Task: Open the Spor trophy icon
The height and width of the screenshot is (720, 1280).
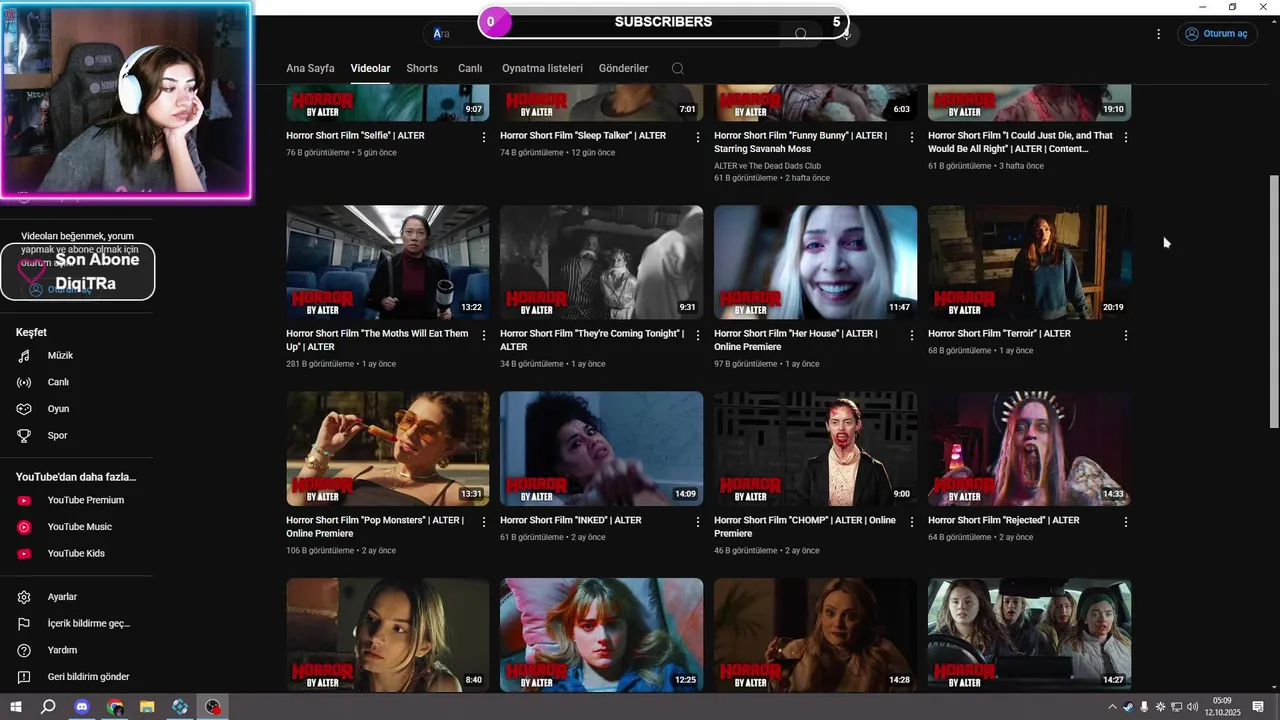Action: [25, 436]
